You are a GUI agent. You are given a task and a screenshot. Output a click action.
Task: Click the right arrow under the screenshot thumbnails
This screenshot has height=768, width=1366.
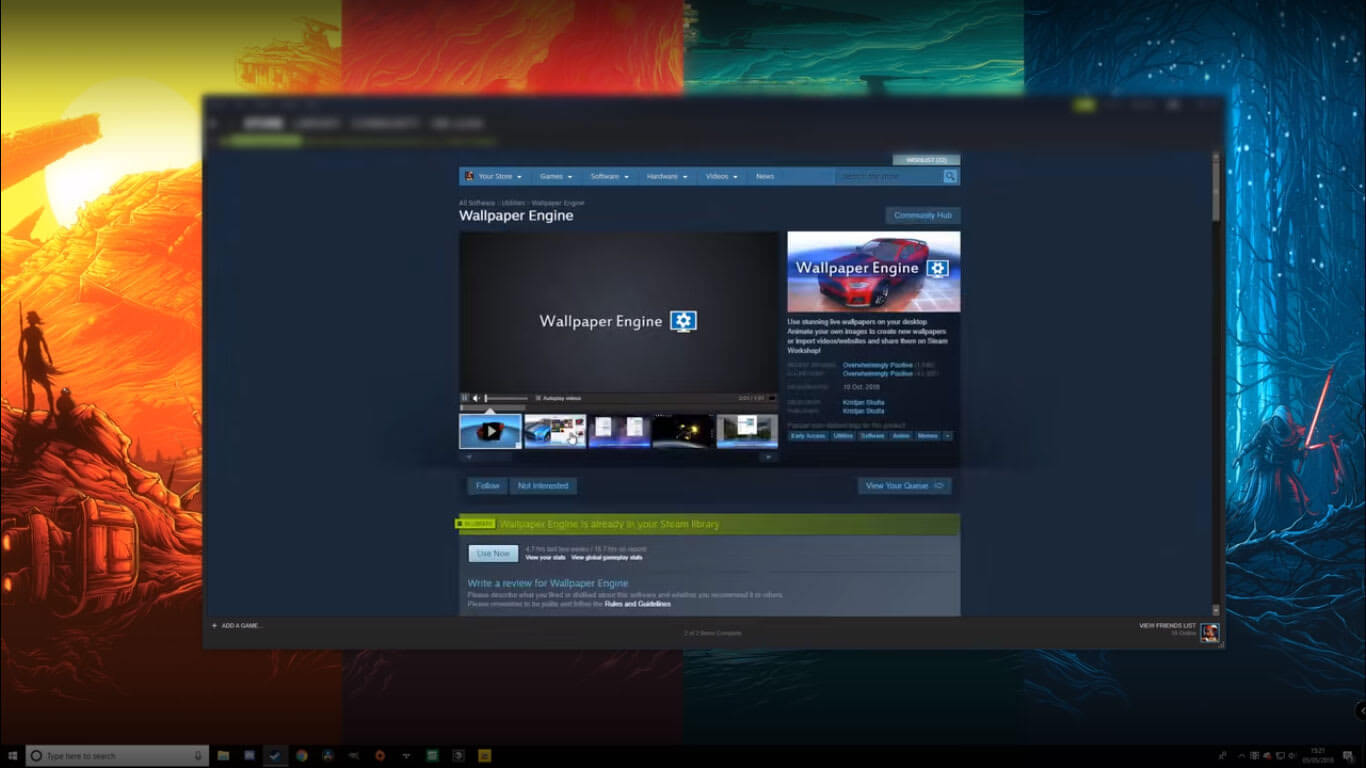coord(771,455)
